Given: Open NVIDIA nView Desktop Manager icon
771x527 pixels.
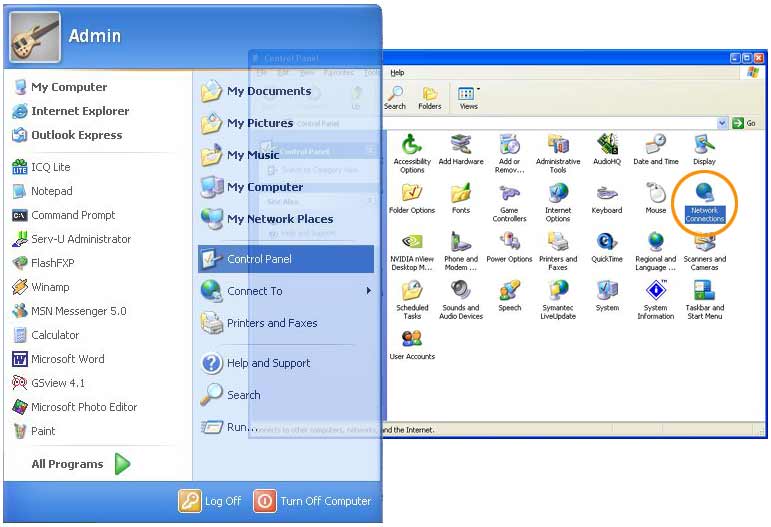Looking at the screenshot, I should click(x=412, y=251).
